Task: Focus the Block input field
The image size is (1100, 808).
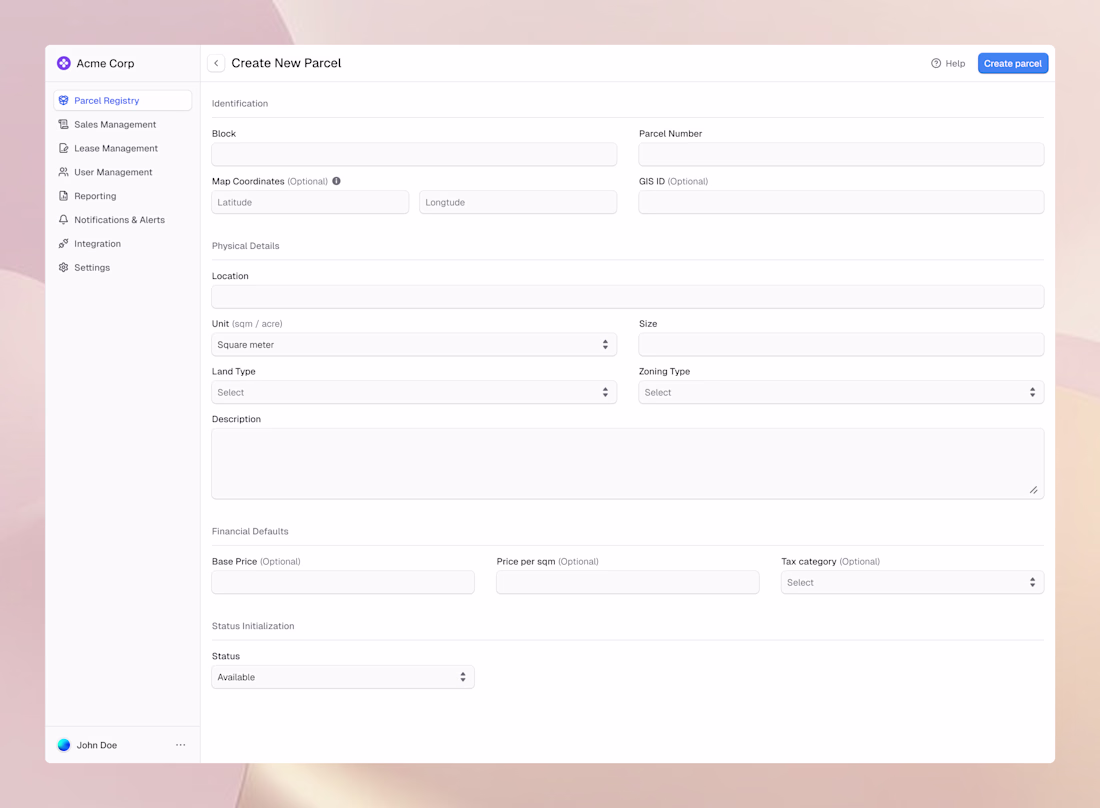Action: pyautogui.click(x=414, y=154)
